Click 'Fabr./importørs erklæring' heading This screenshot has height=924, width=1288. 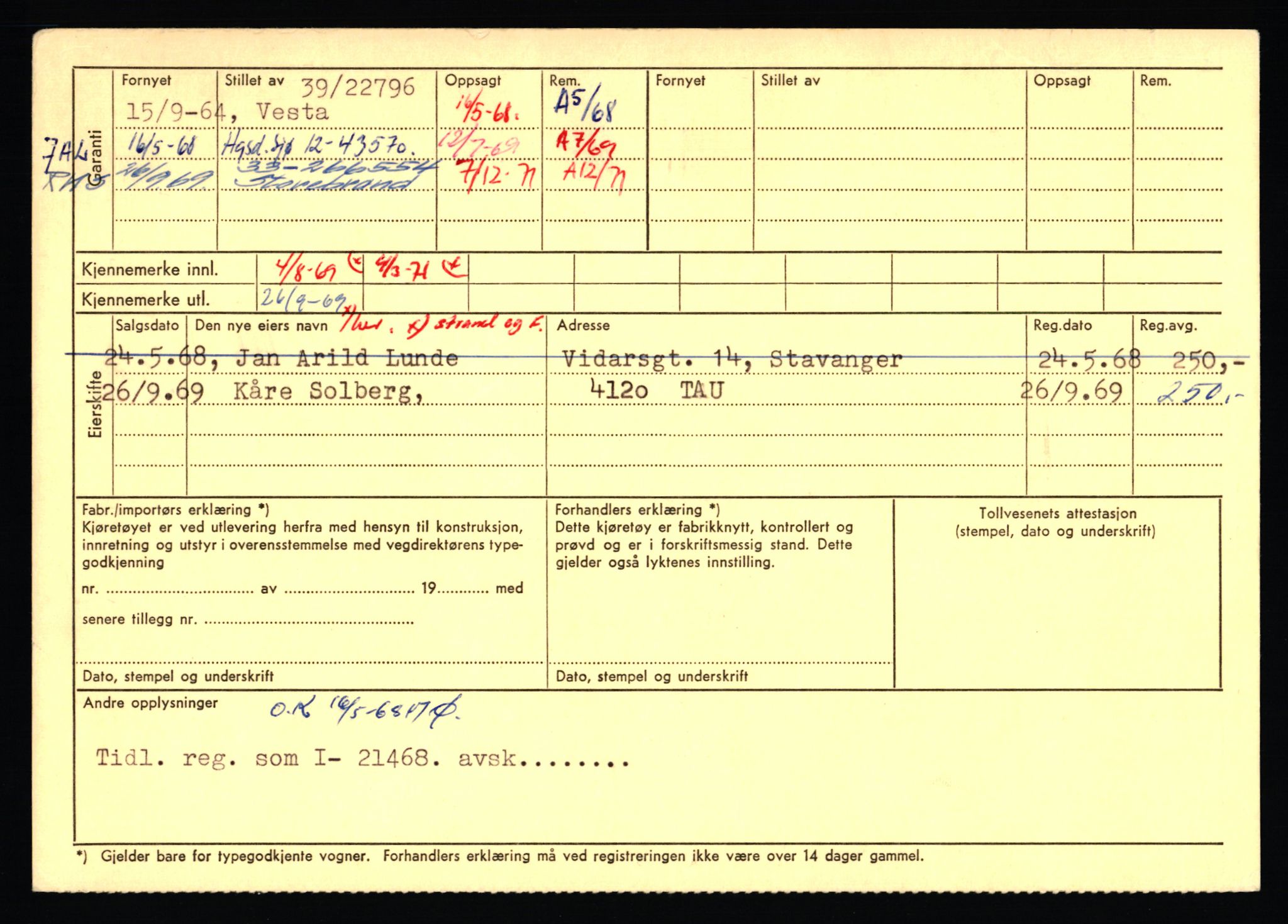tap(175, 509)
